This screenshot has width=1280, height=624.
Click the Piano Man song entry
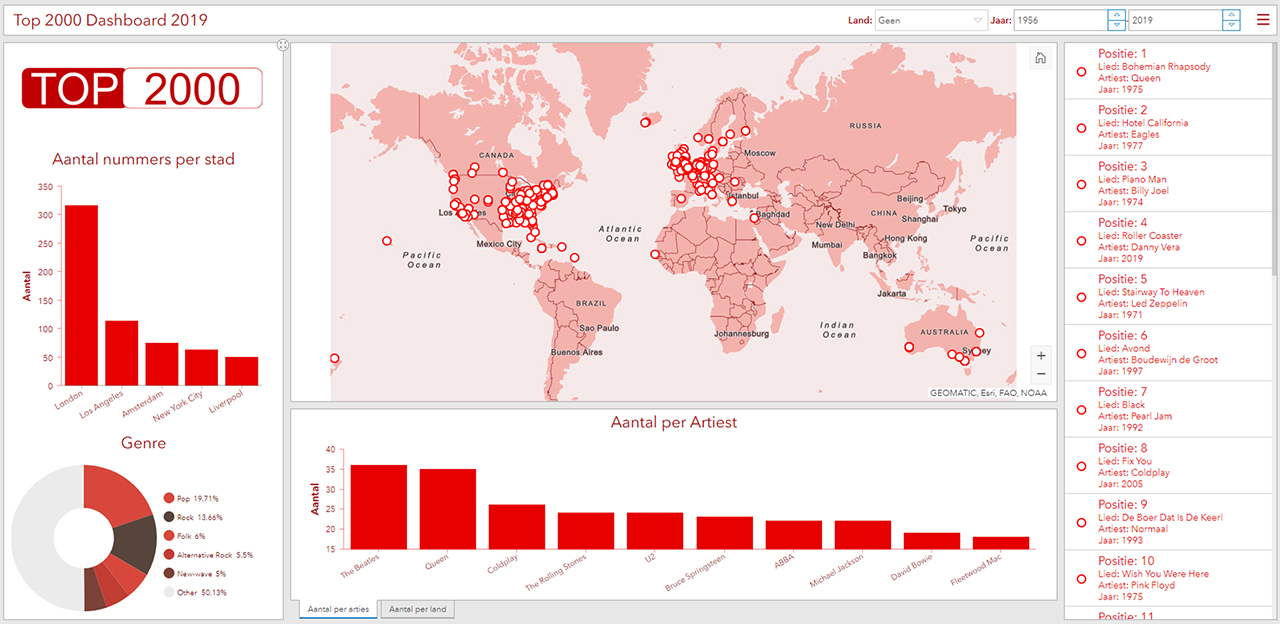point(1167,184)
